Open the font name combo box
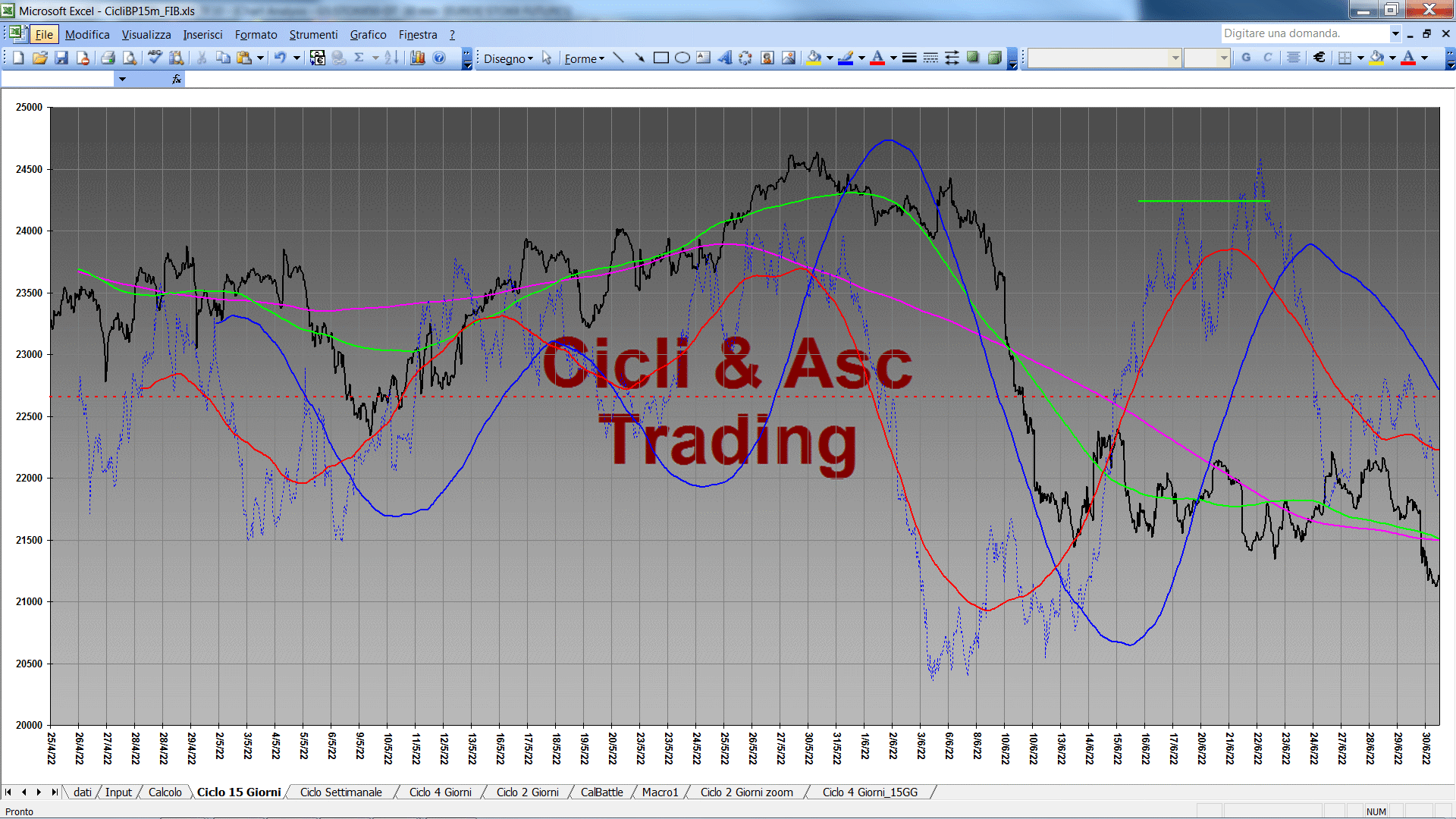The width and height of the screenshot is (1456, 819). (x=1105, y=58)
